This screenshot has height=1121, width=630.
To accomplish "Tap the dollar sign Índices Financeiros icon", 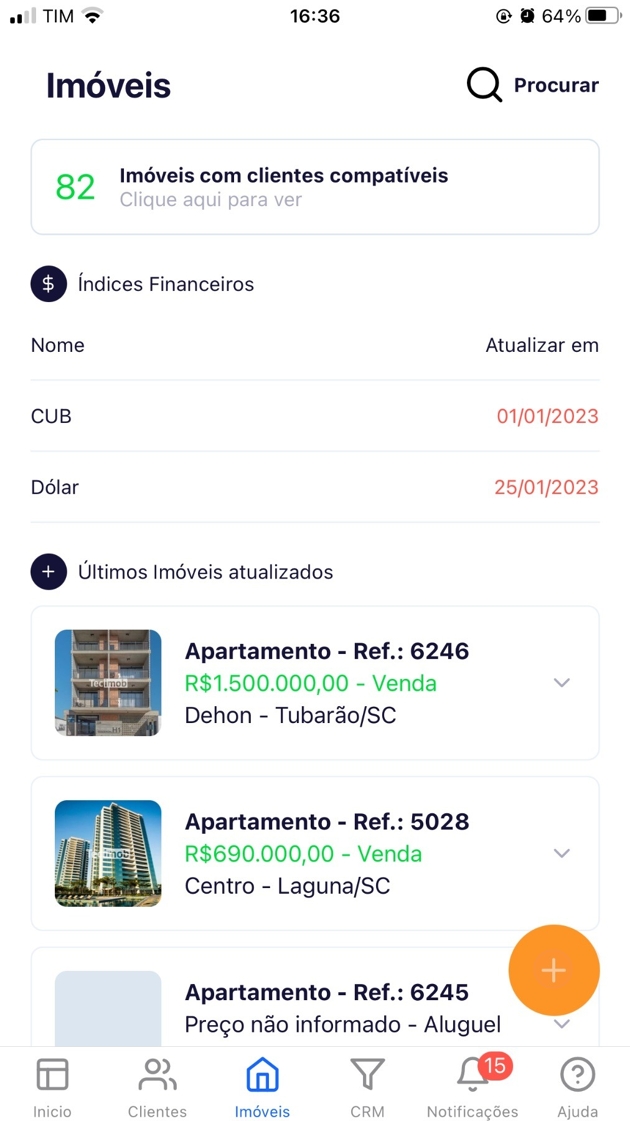I will click(x=48, y=284).
